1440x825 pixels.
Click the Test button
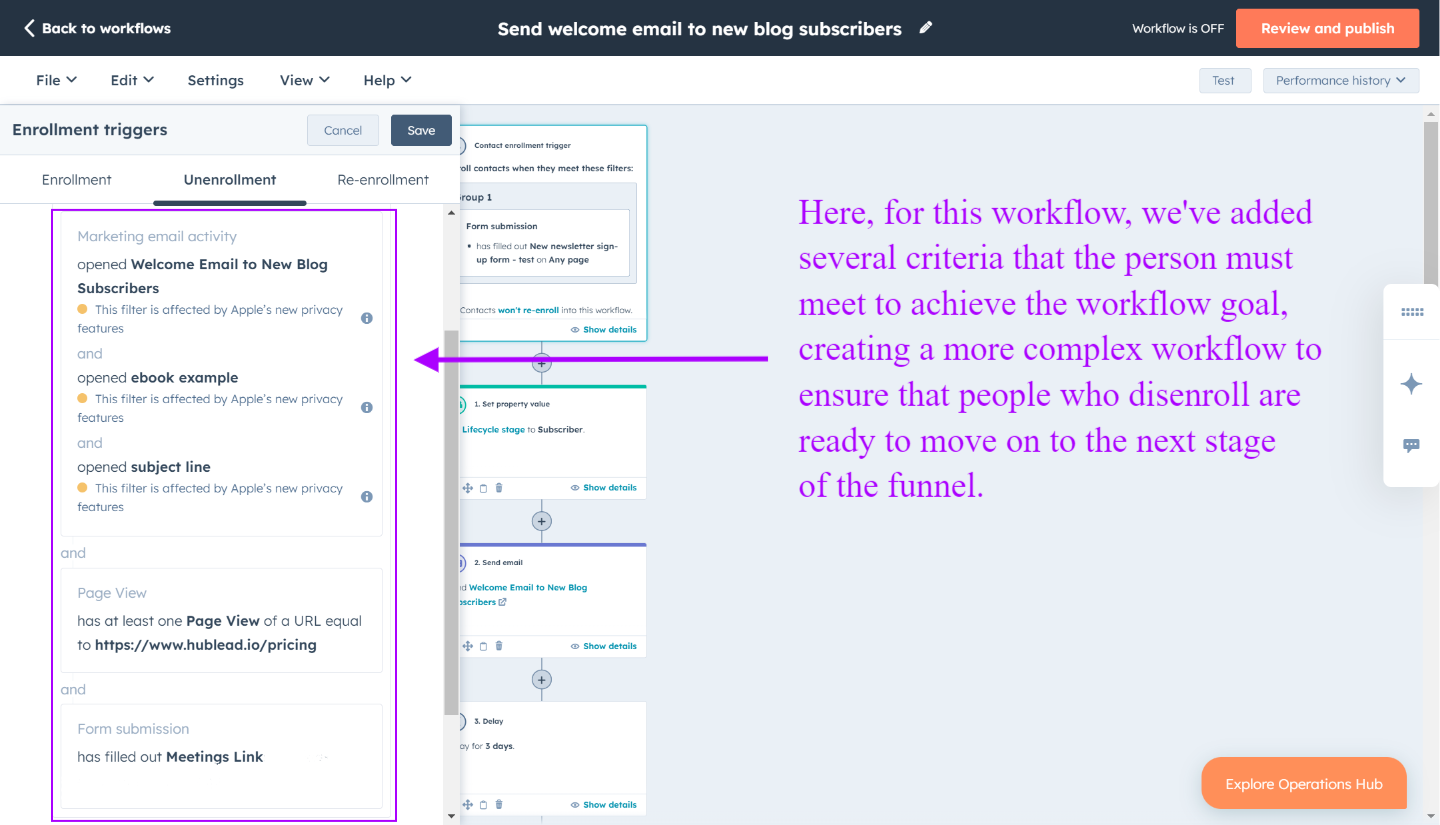(x=1224, y=80)
